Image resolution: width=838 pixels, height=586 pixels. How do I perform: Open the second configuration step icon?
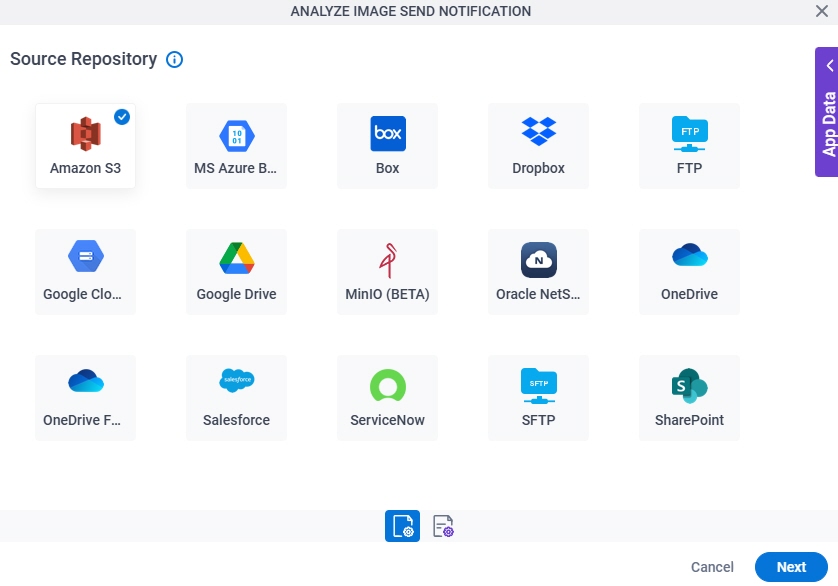[x=443, y=526]
